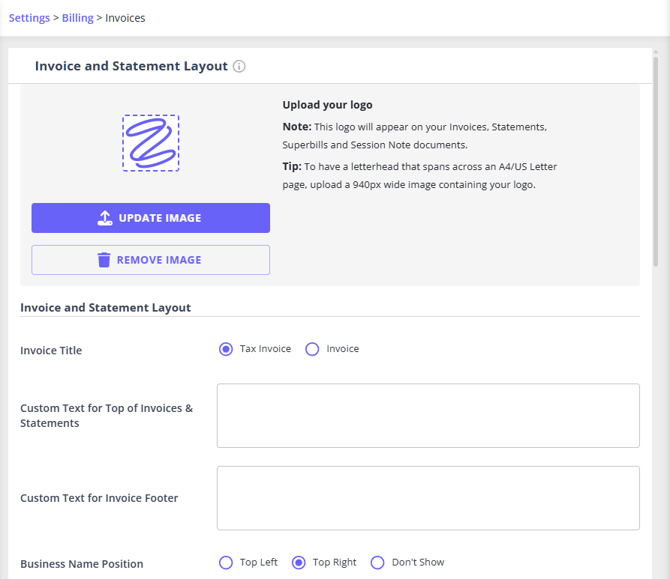Go to Settings via the breadcrumb

tap(29, 18)
